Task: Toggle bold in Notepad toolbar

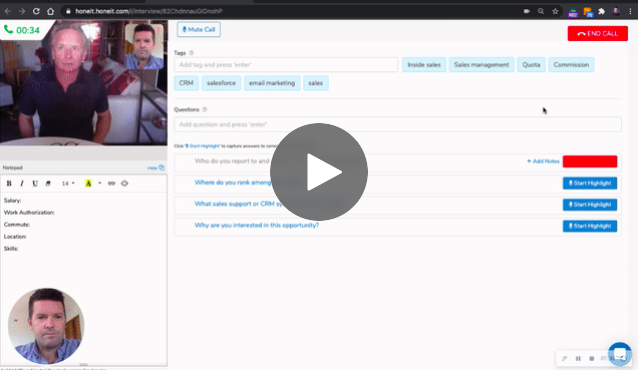Action: click(9, 184)
